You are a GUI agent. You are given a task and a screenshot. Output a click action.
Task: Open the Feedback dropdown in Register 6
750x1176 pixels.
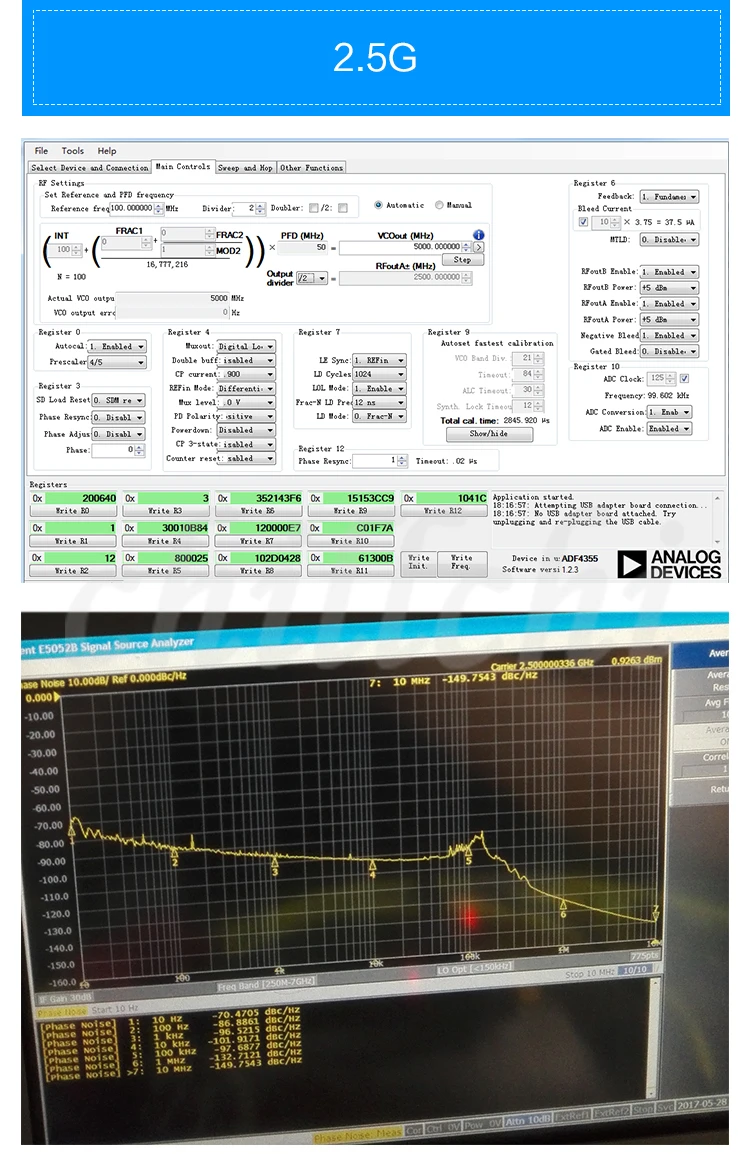coord(669,196)
